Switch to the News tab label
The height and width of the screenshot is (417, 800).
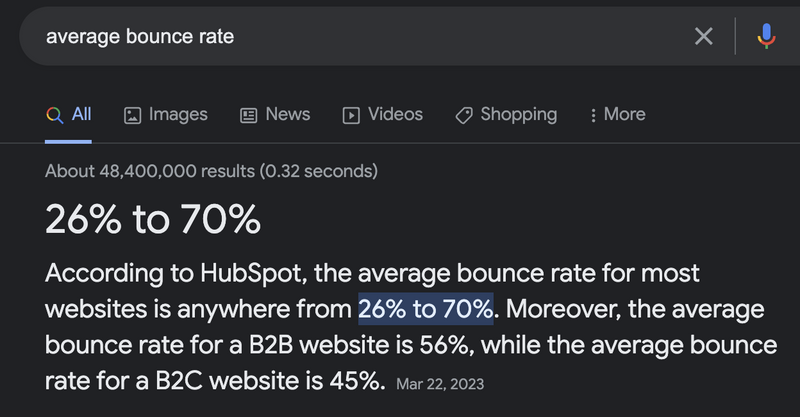tap(288, 114)
